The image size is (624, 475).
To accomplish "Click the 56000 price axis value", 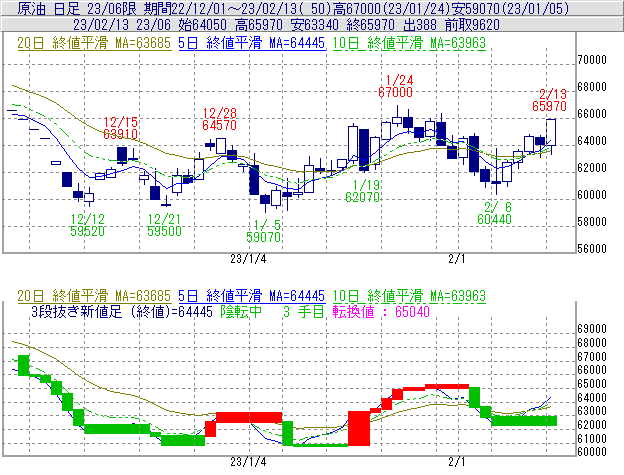I will tap(592, 249).
